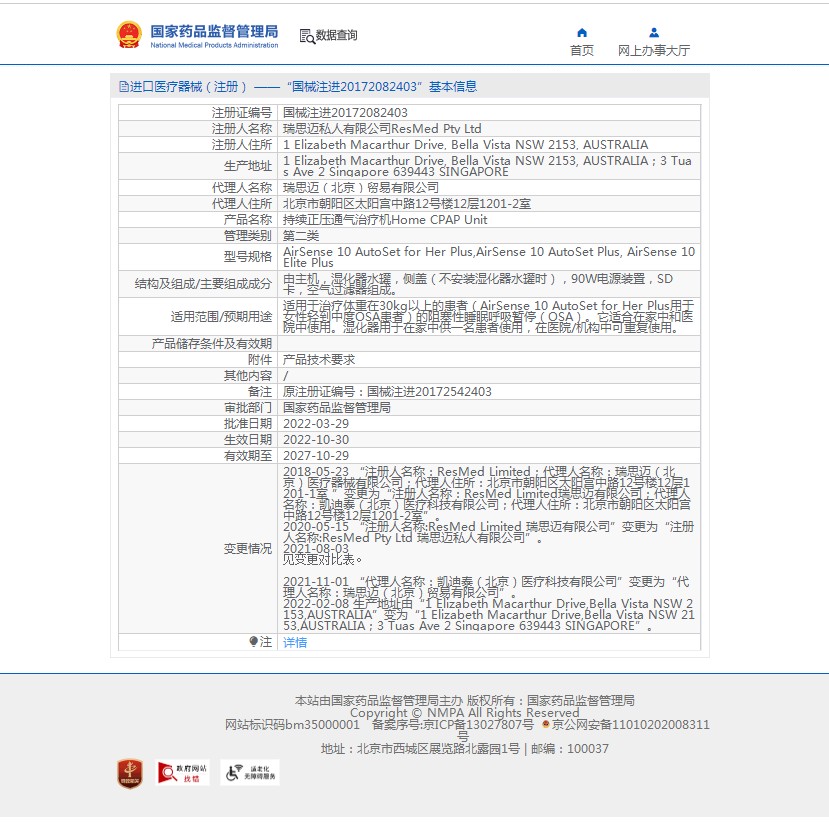Open the 适老化无障碍服务 accessibility badge
829x823 pixels.
click(250, 772)
